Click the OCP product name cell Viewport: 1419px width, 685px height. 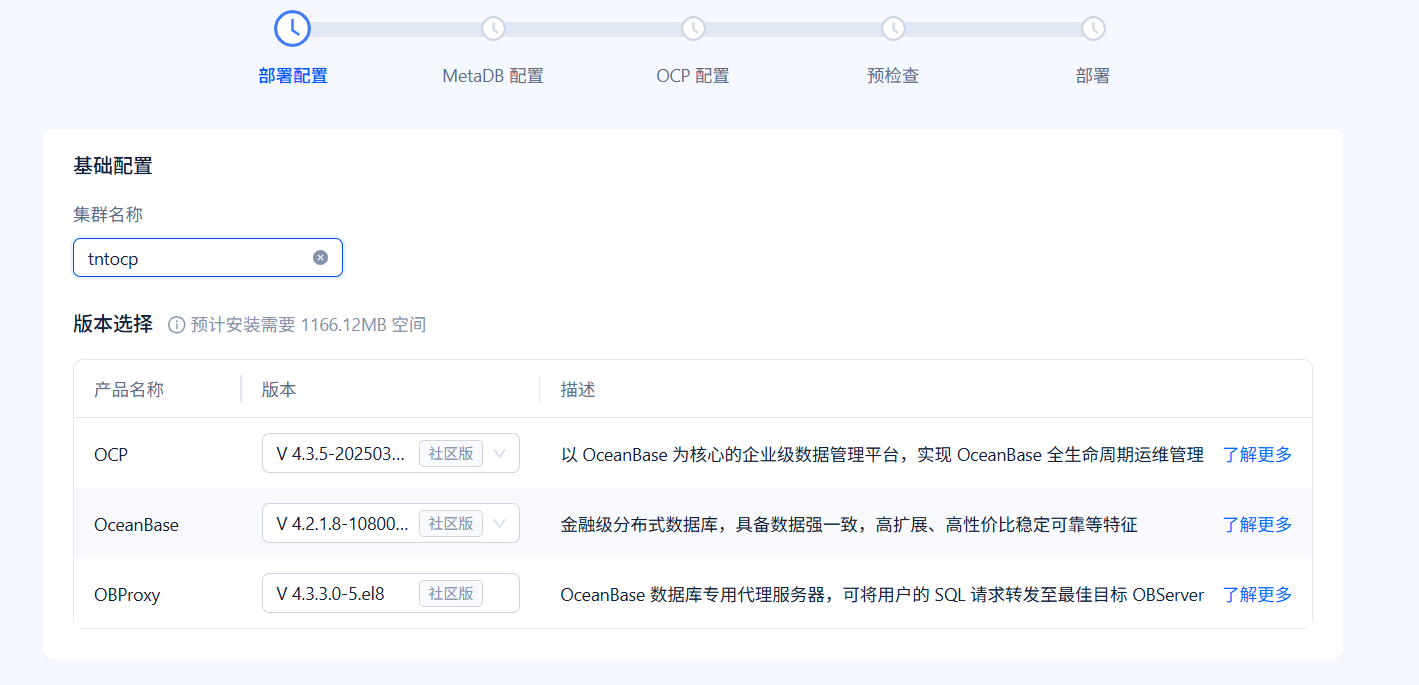(x=111, y=455)
